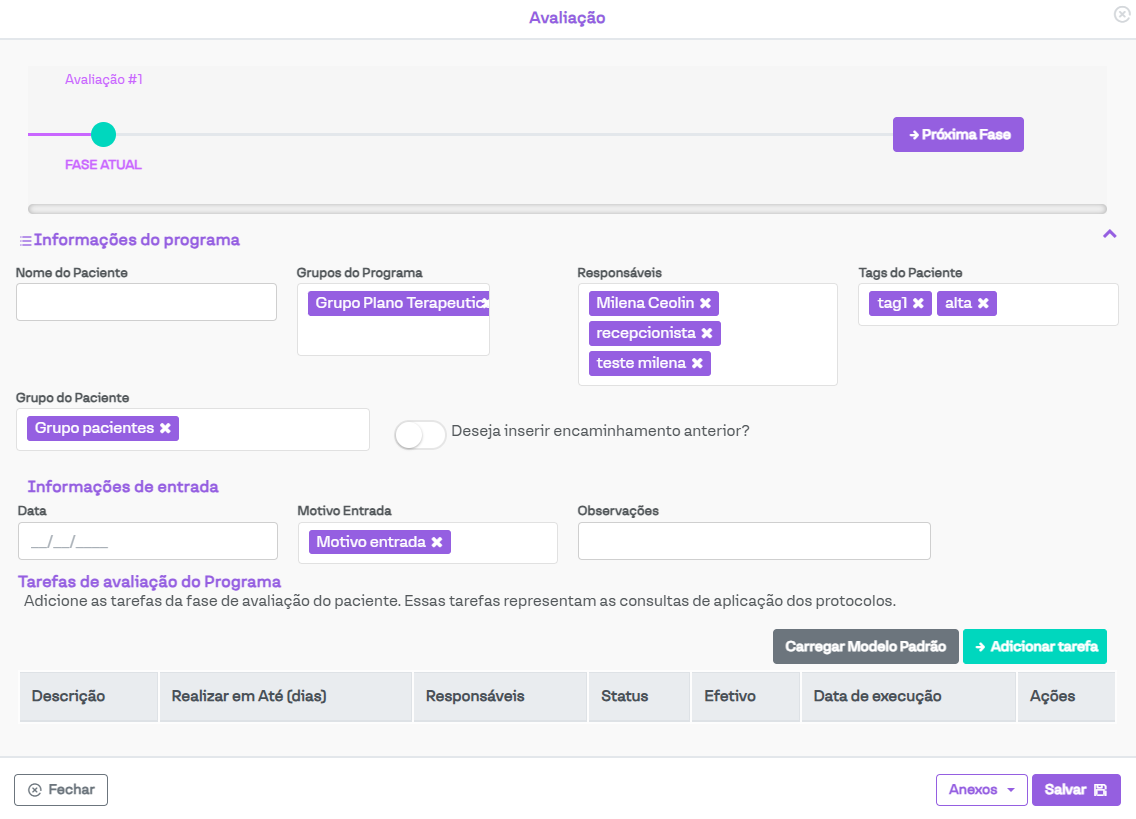Select the current phase marker on timeline
This screenshot has height=819, width=1136.
103,134
